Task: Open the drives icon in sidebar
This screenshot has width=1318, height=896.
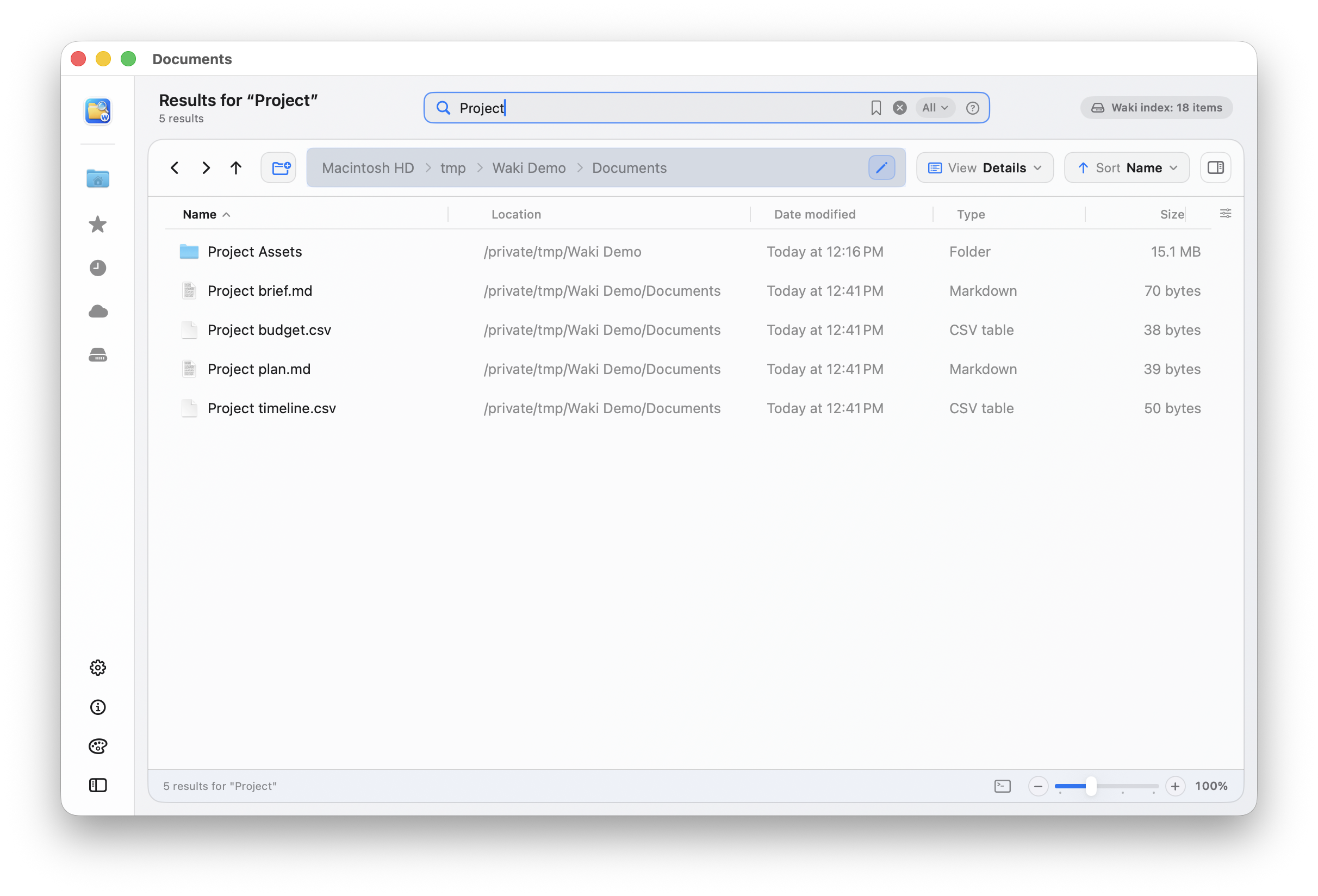Action: click(97, 355)
